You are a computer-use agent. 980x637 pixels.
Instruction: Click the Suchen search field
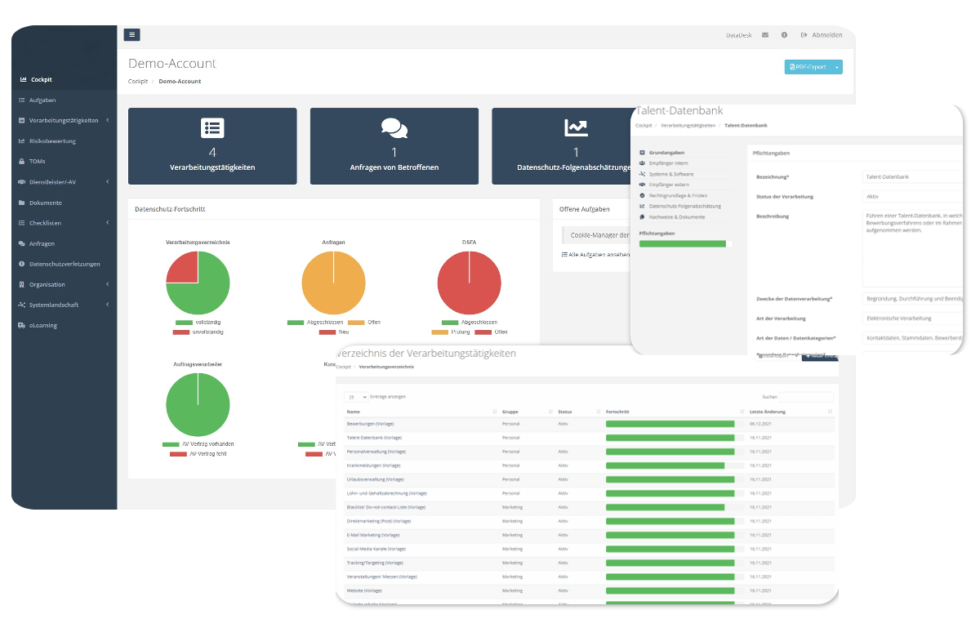805,396
